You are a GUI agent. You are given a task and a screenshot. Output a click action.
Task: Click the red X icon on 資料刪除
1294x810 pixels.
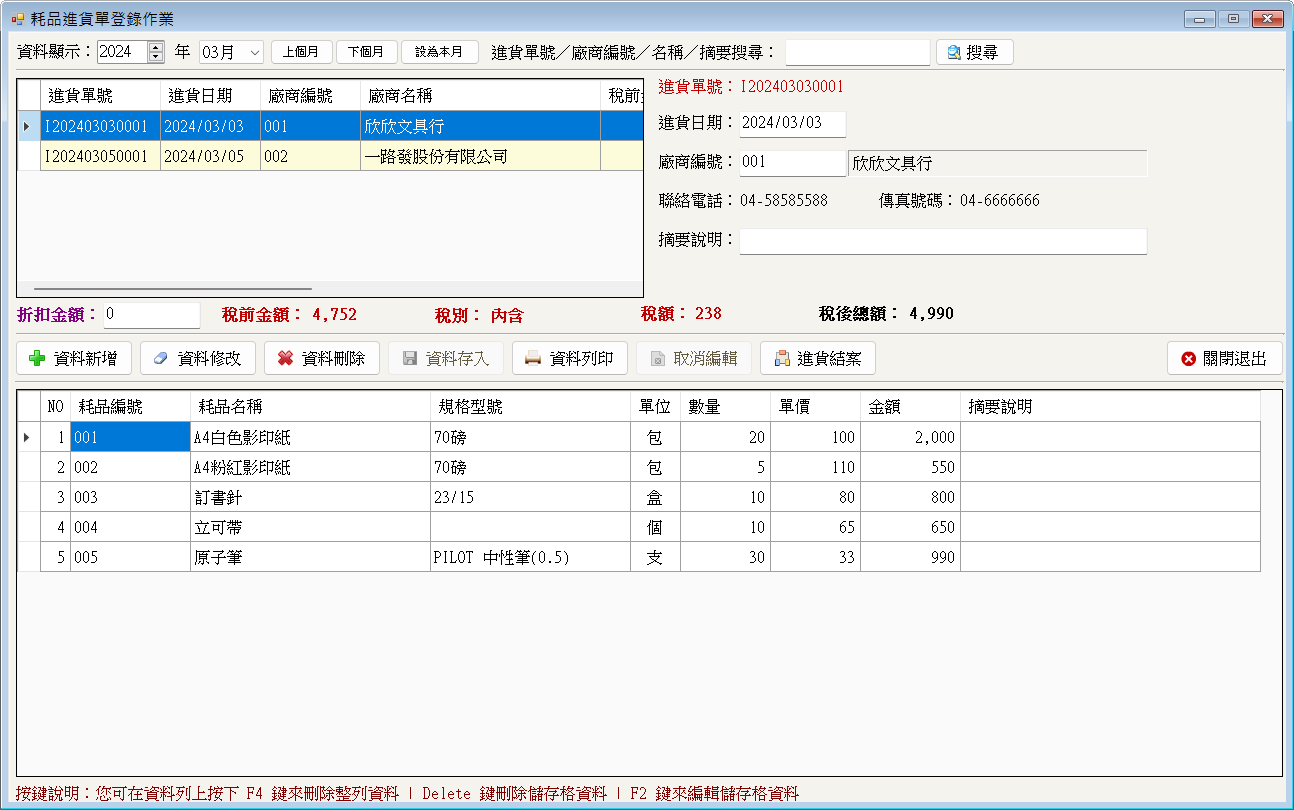pyautogui.click(x=285, y=358)
